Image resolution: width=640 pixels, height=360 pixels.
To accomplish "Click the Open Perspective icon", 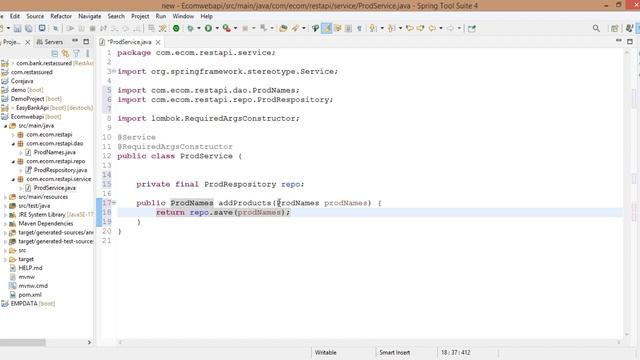I will coord(614,28).
